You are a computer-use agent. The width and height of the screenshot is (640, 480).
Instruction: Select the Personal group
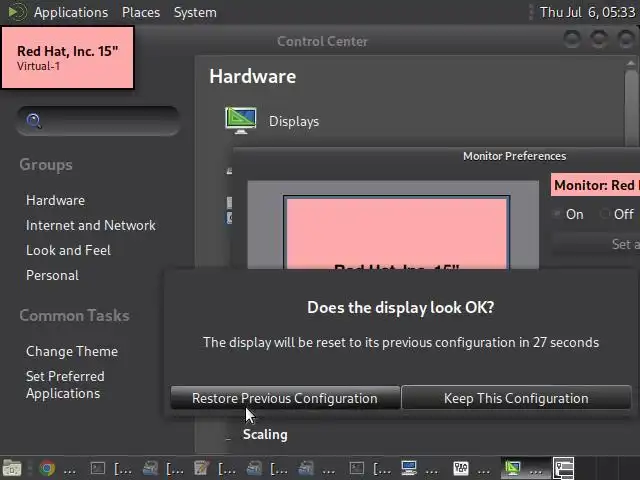[x=52, y=275]
